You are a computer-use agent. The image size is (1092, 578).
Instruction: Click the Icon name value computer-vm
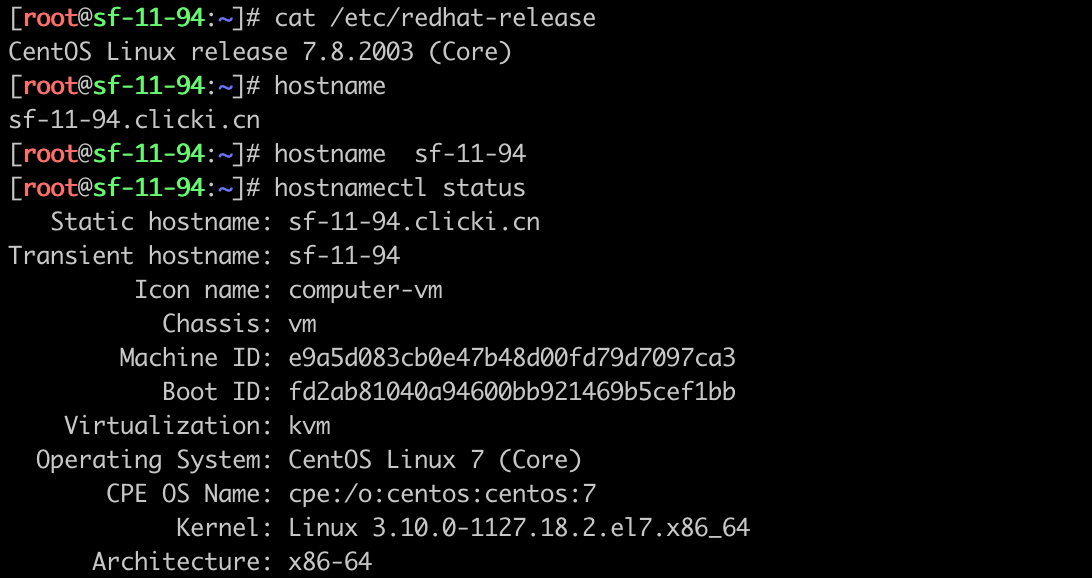click(x=366, y=290)
